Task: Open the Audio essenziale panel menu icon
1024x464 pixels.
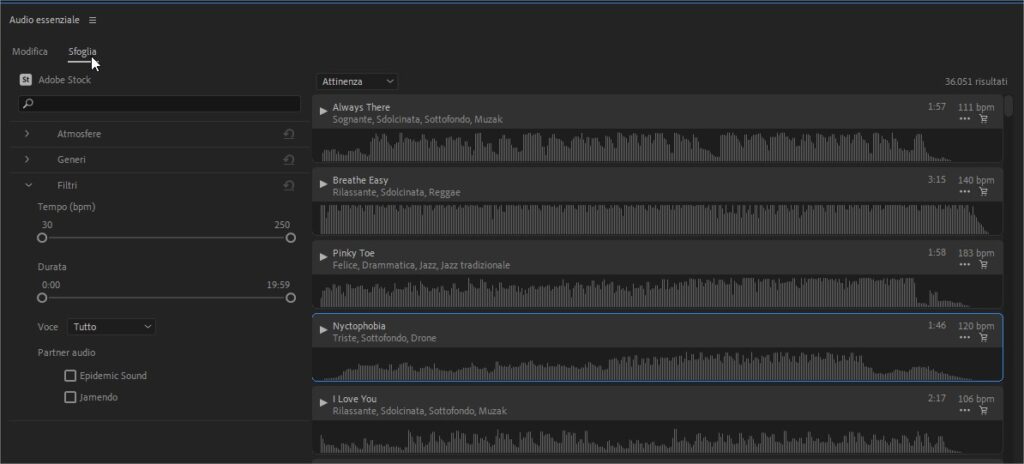Action: pyautogui.click(x=92, y=20)
